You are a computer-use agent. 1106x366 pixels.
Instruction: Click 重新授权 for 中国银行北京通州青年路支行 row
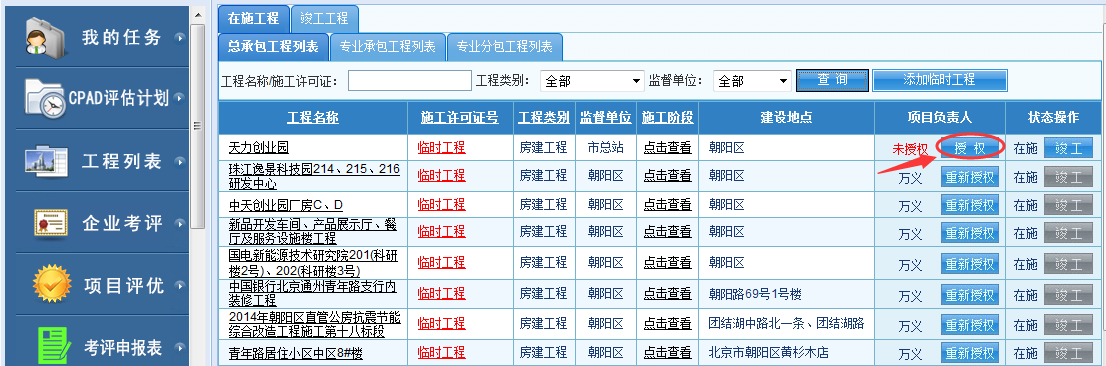pos(970,294)
